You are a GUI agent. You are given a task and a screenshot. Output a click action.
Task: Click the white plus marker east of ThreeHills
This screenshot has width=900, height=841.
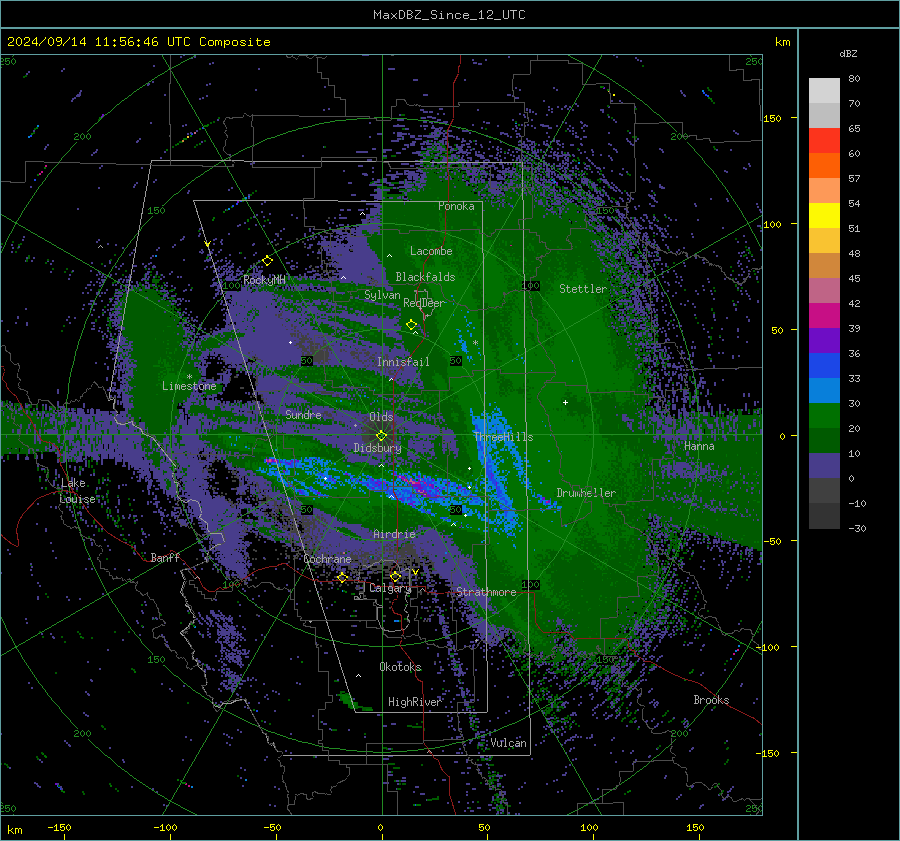click(x=565, y=402)
